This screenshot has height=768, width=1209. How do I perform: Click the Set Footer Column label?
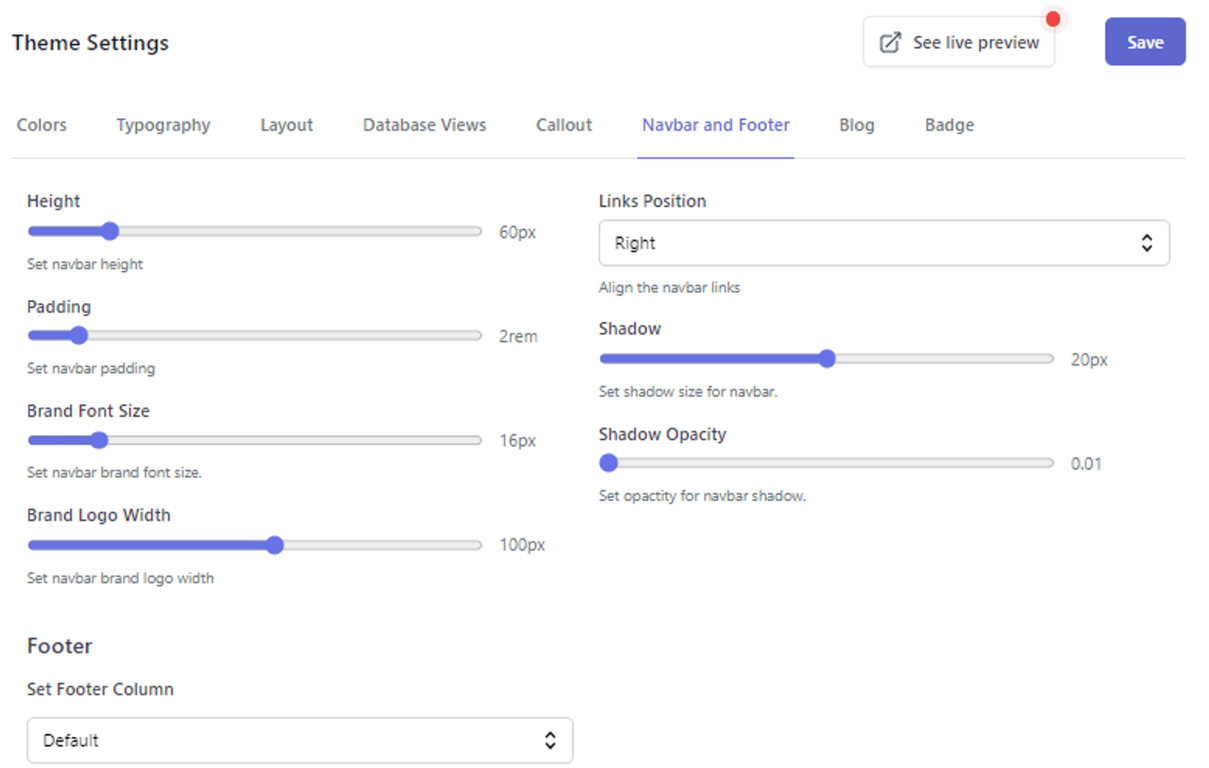click(100, 689)
